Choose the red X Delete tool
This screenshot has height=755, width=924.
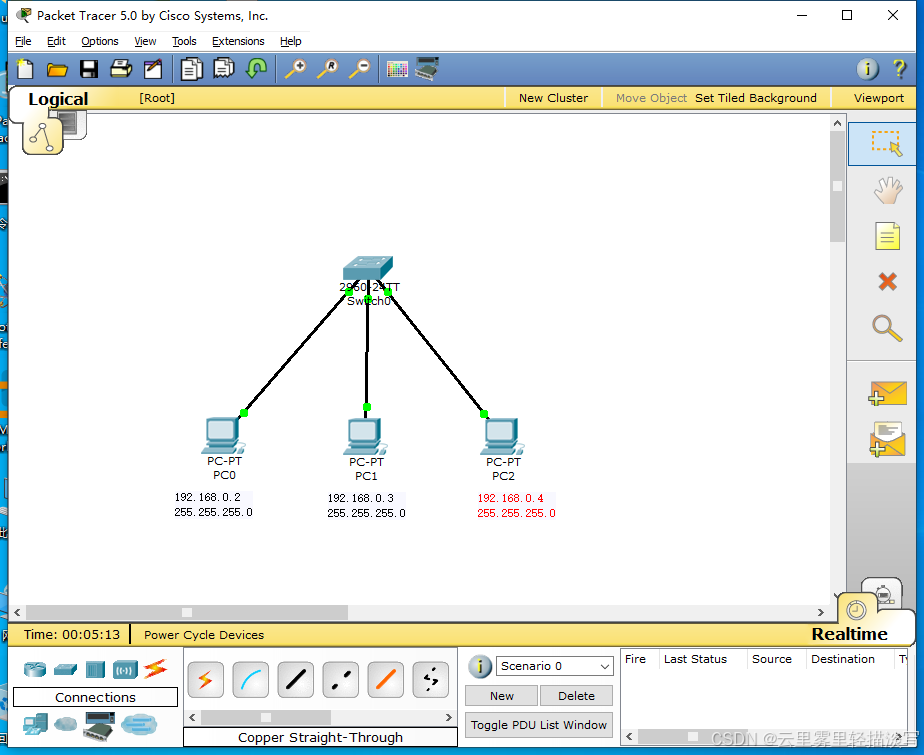tap(887, 282)
